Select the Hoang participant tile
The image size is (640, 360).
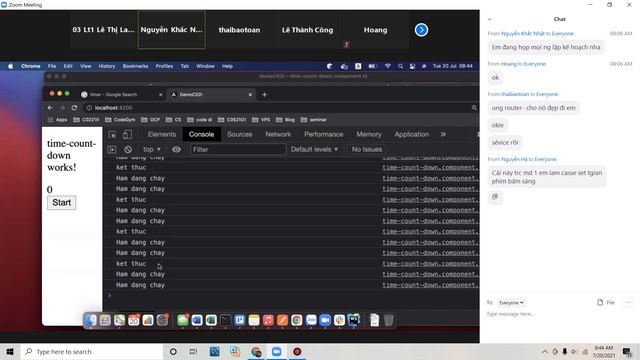[376, 30]
